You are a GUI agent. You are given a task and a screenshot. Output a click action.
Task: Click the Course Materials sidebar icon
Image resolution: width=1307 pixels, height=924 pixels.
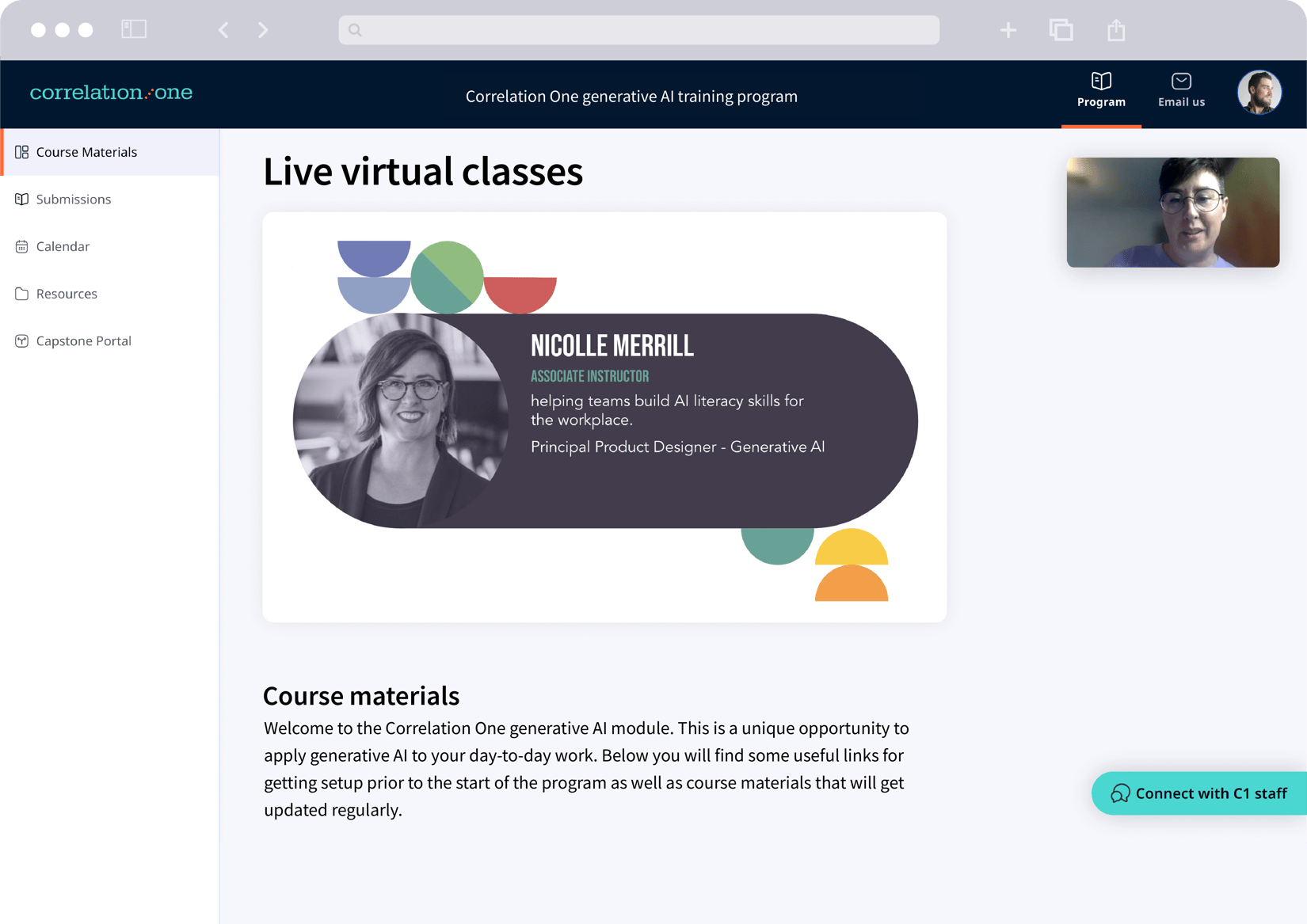point(21,152)
